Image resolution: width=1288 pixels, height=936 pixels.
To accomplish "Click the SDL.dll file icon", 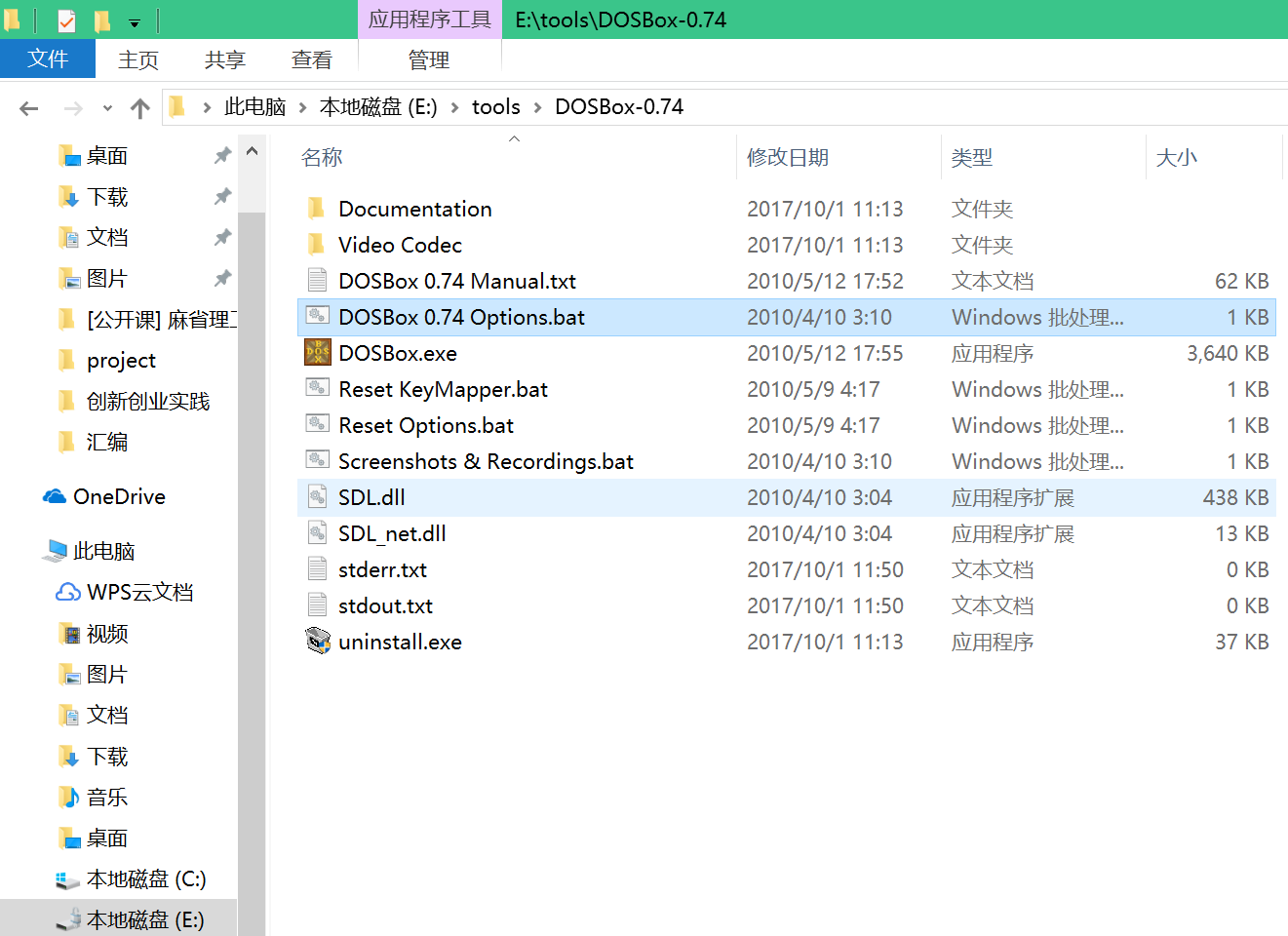I will tap(317, 497).
